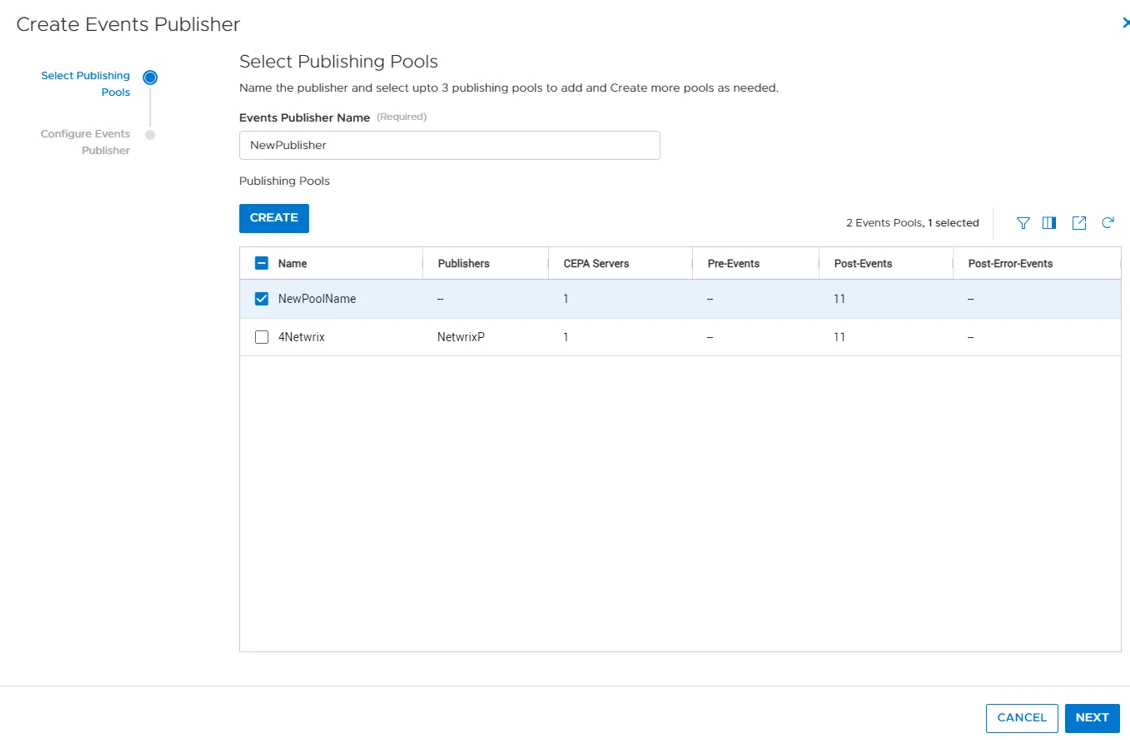Click the CEPA Servers value for NewPoolName
Viewport: 1130px width, 740px height.
tap(566, 299)
